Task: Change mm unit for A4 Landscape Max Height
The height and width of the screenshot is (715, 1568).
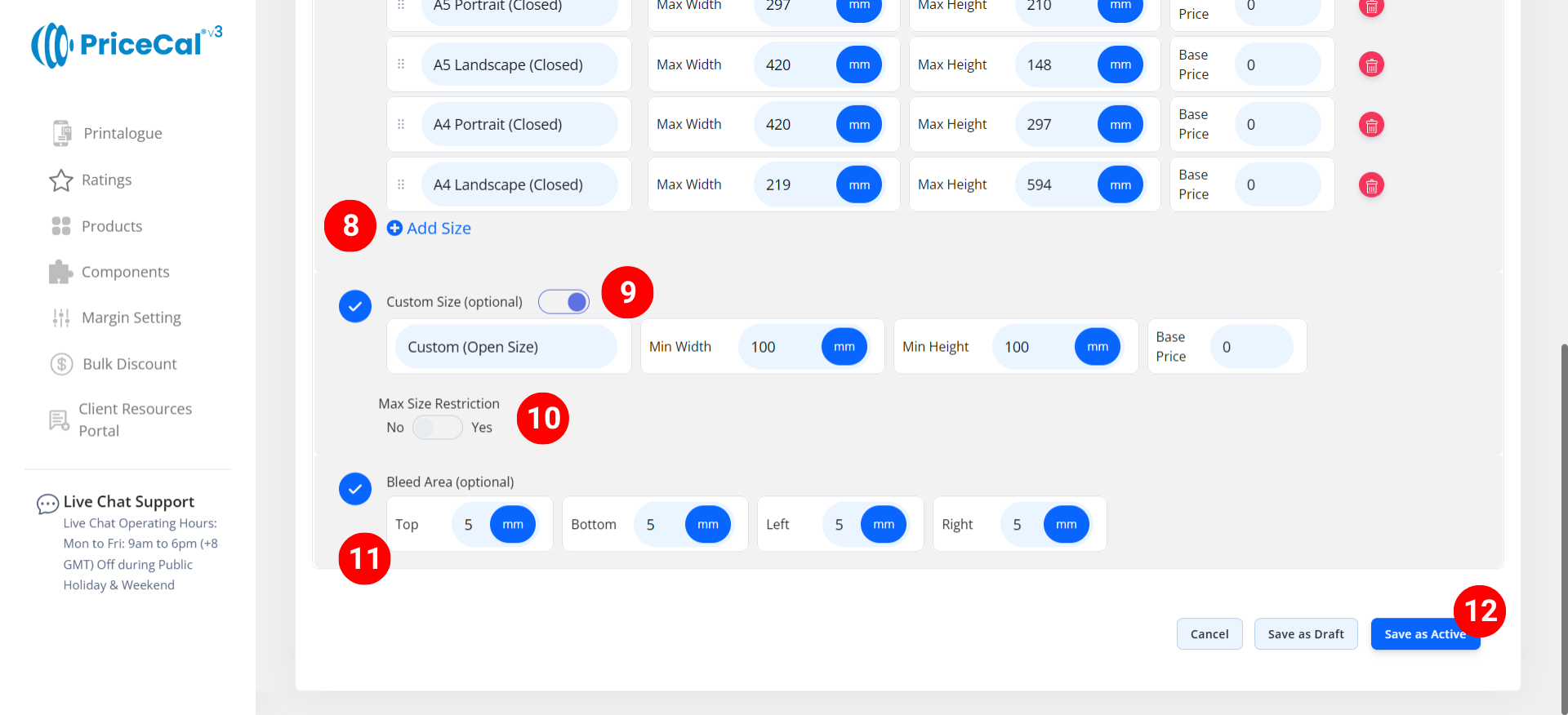Action: point(1120,185)
